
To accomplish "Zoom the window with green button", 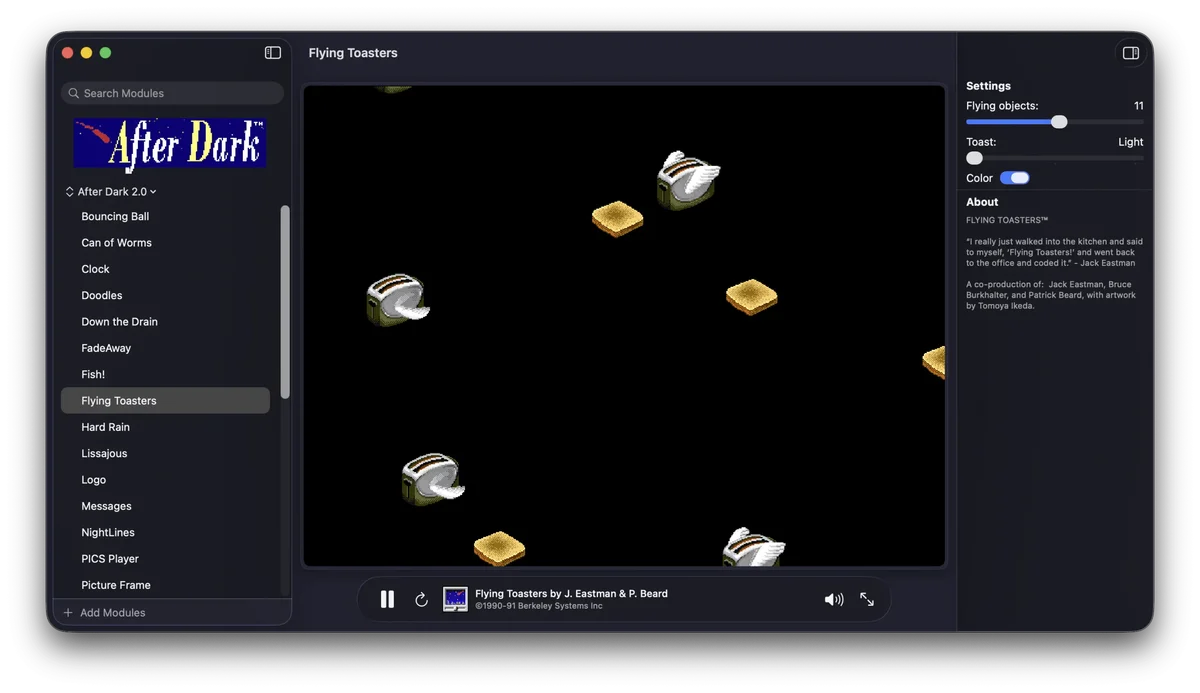I will [x=106, y=53].
